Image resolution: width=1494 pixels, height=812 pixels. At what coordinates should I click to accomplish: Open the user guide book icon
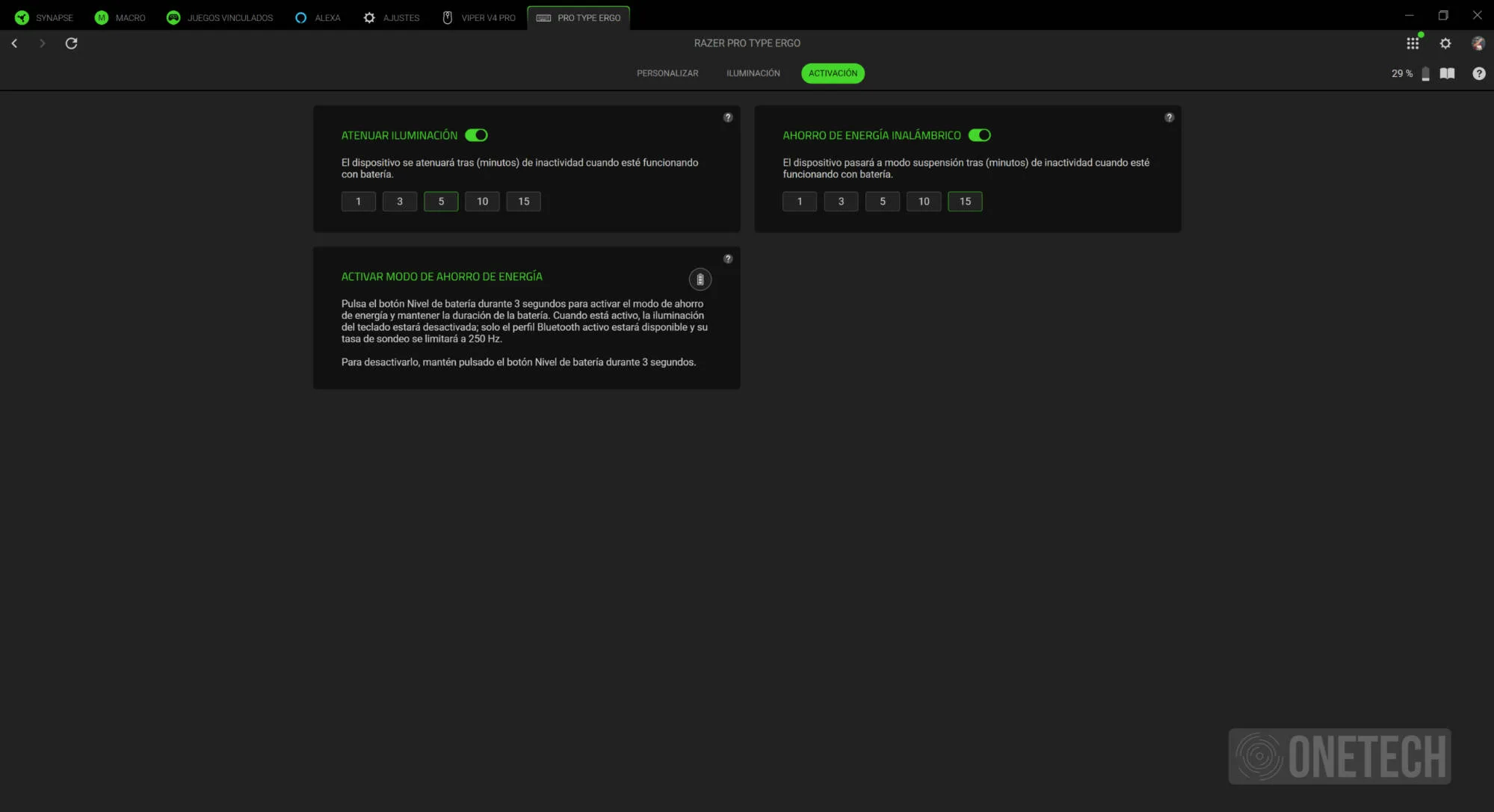click(x=1447, y=73)
